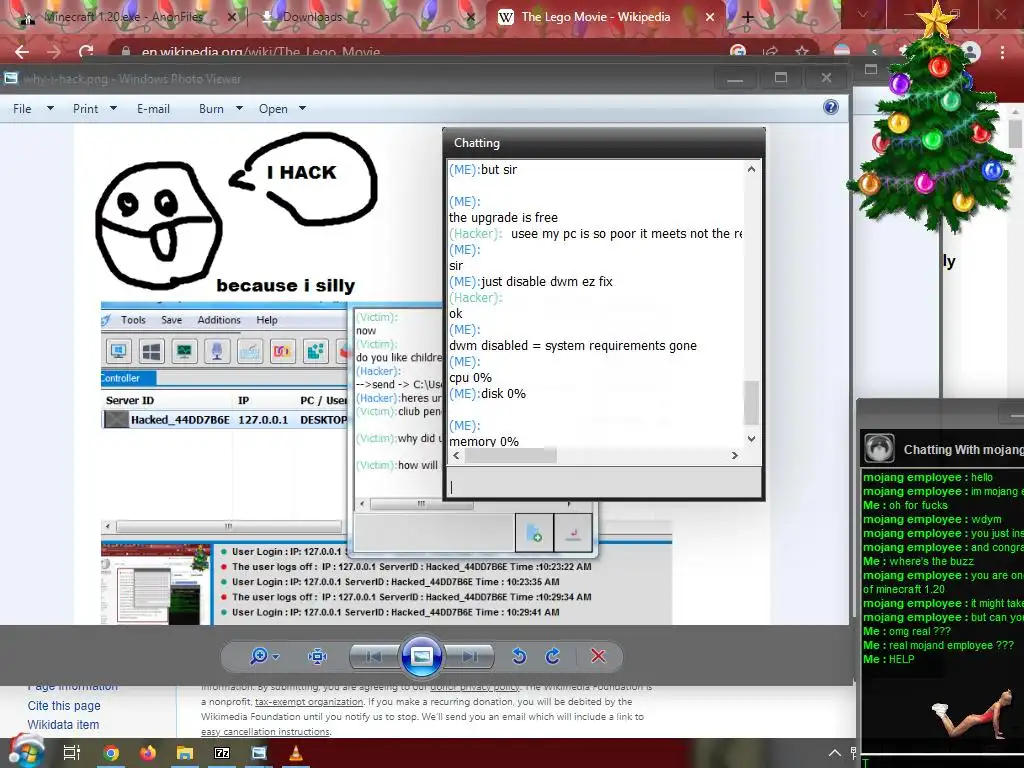Open the Burn menu dropdown
This screenshot has width=1024, height=768.
click(x=221, y=108)
